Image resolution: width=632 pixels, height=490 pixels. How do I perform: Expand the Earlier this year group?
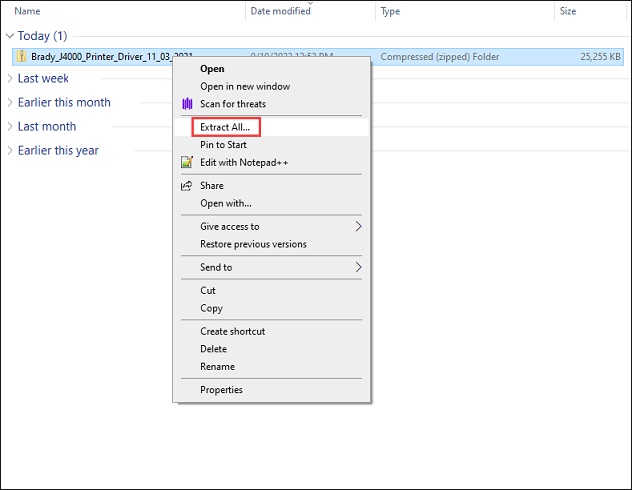[10, 150]
